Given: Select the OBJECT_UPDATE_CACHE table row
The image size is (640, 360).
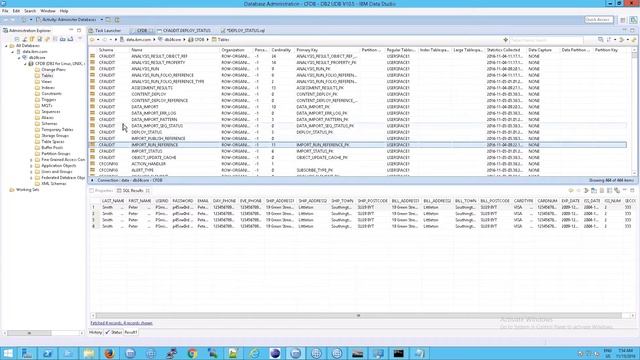Looking at the screenshot, I should point(357,158).
